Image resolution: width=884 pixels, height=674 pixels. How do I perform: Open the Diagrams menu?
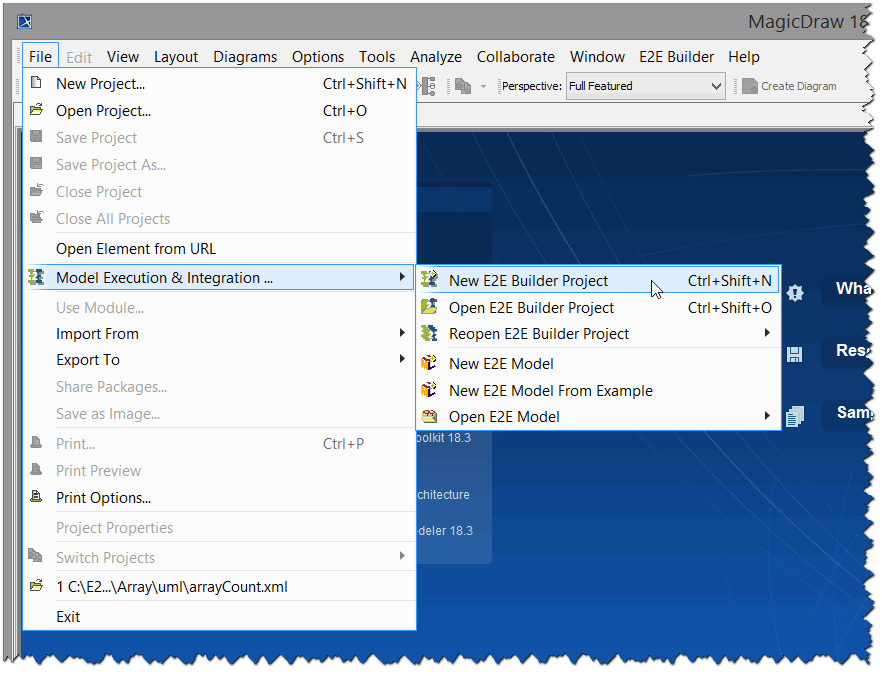pos(245,57)
